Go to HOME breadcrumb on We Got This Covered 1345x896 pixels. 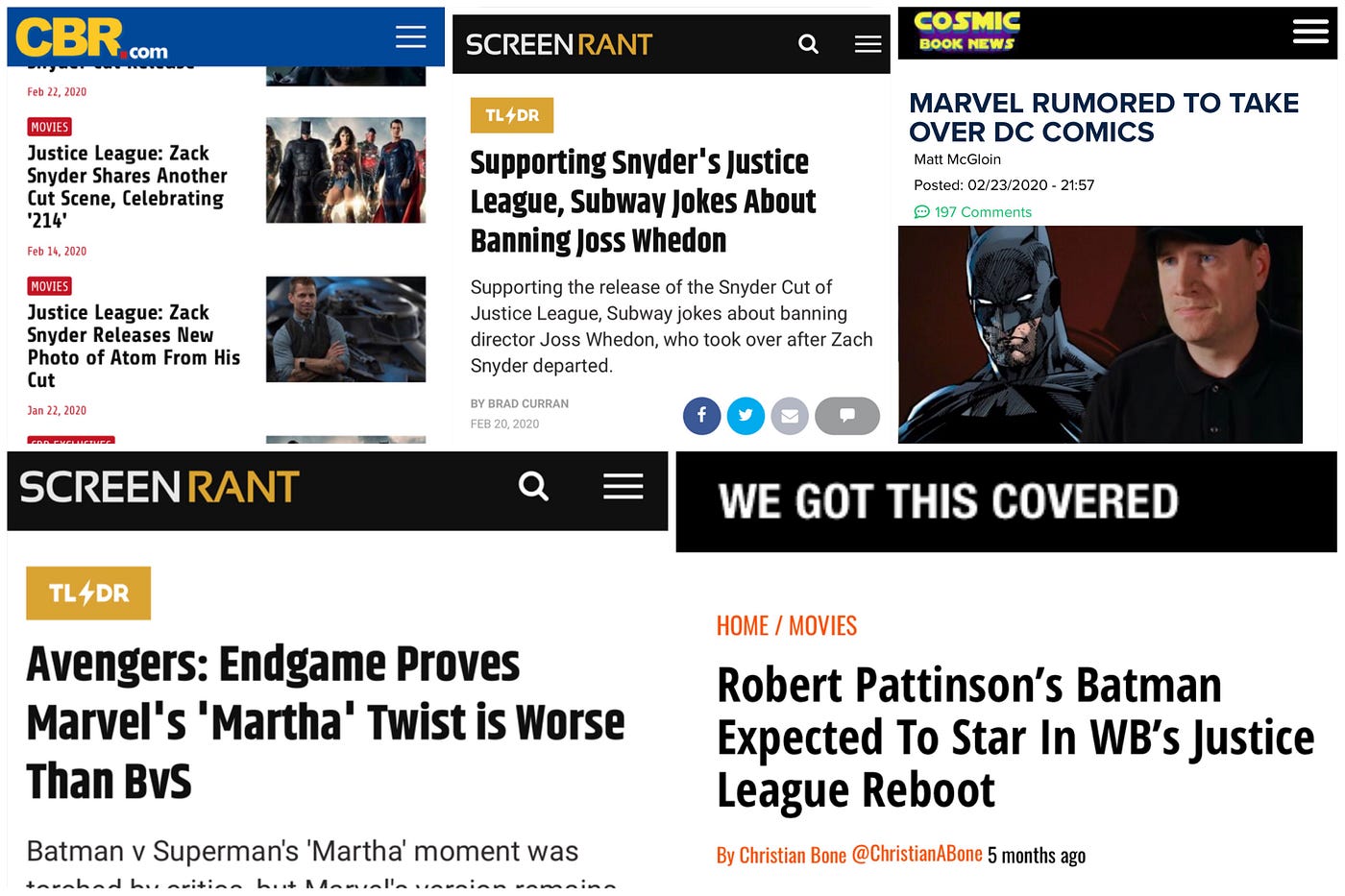(x=742, y=626)
